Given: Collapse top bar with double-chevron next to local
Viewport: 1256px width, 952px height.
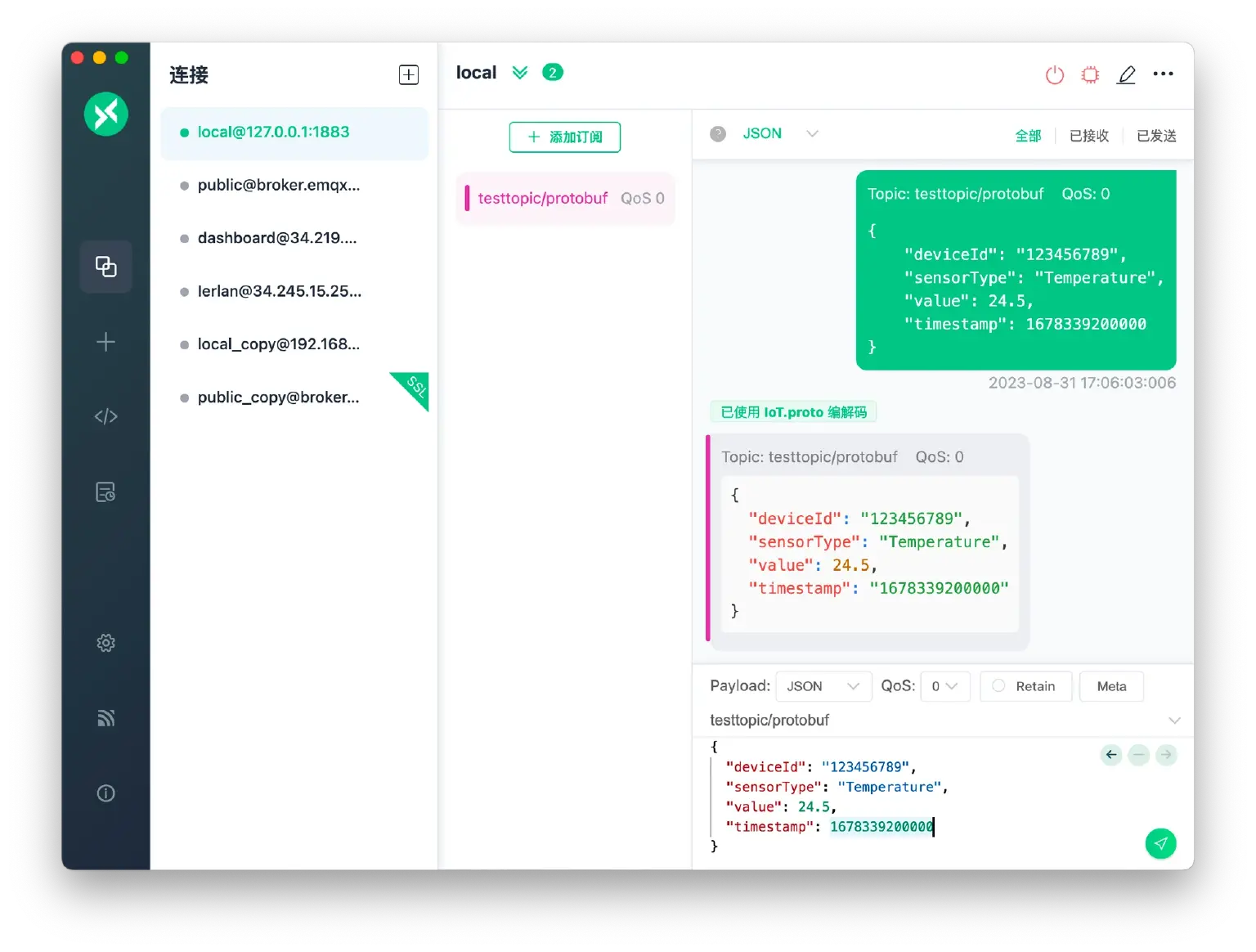Looking at the screenshot, I should click(x=519, y=73).
